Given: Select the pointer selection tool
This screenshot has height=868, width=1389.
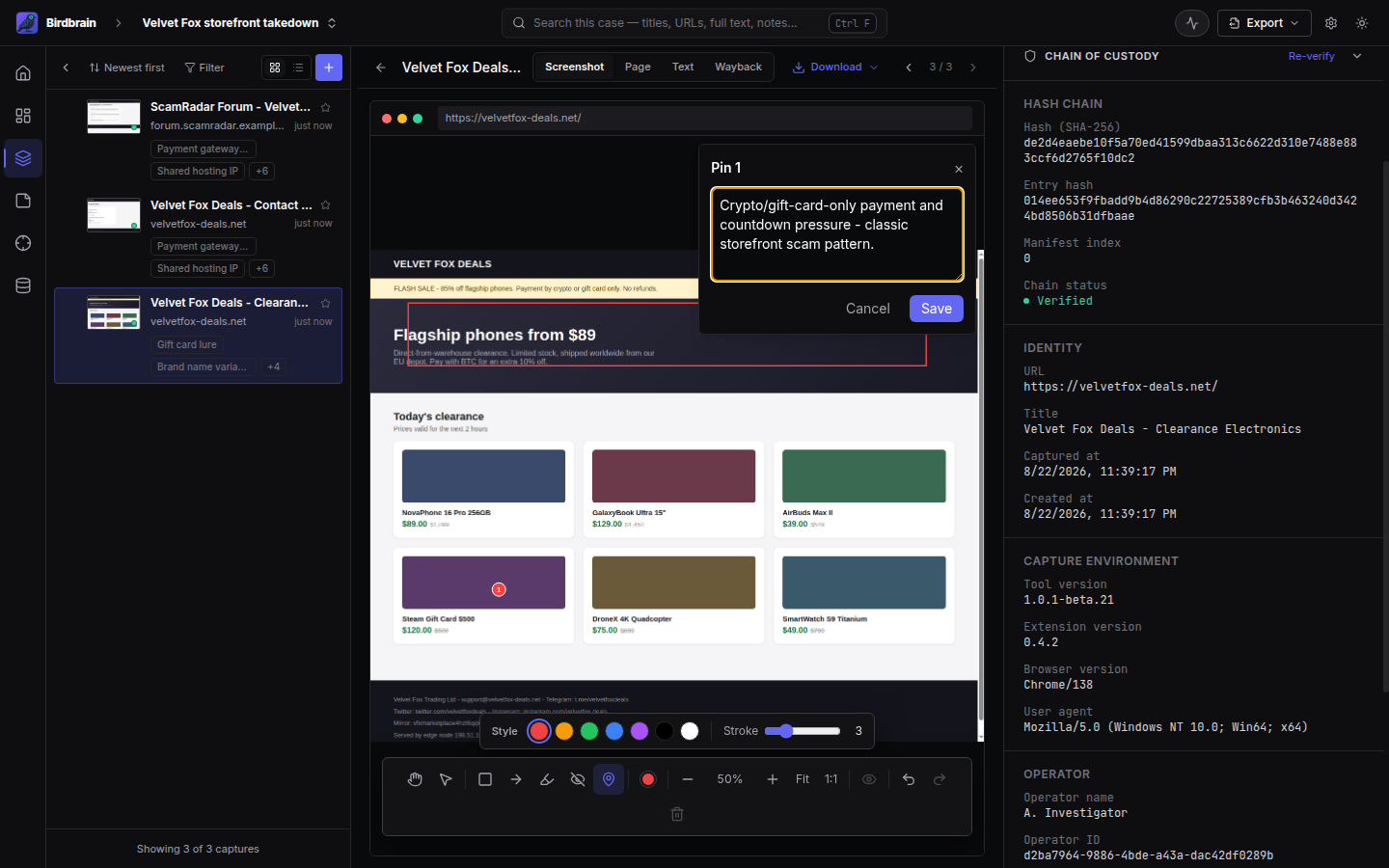Looking at the screenshot, I should click(x=446, y=779).
